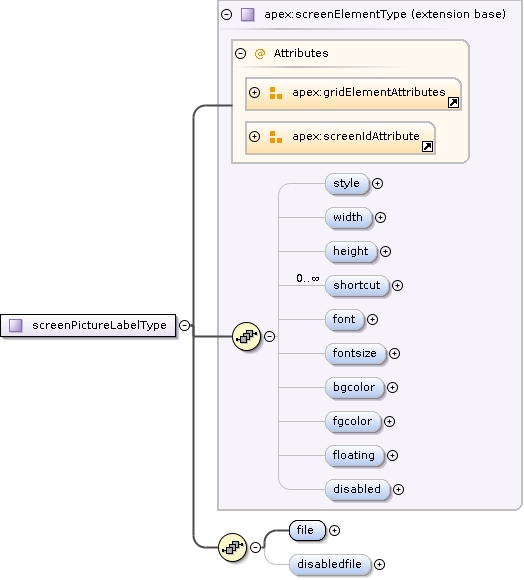Viewport: 524px width, 580px height.
Task: Click the screenPictureLabelType complex type icon
Action: (x=16, y=326)
